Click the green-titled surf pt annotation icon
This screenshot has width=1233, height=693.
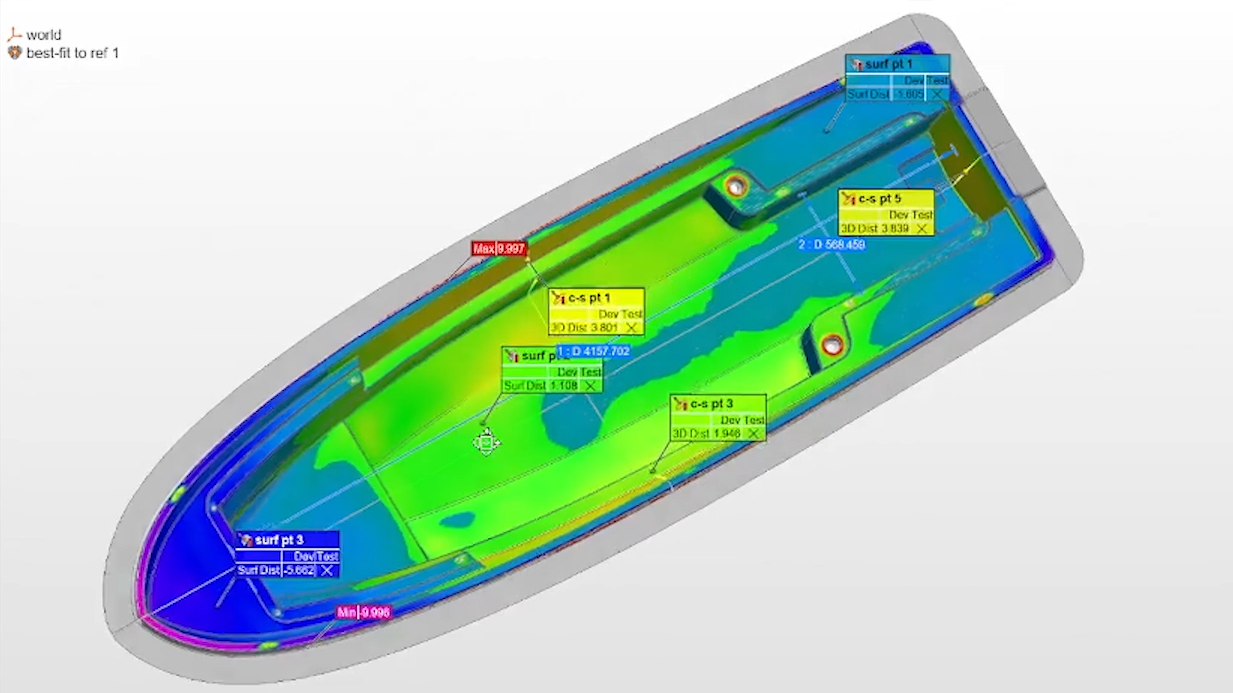tap(511, 356)
